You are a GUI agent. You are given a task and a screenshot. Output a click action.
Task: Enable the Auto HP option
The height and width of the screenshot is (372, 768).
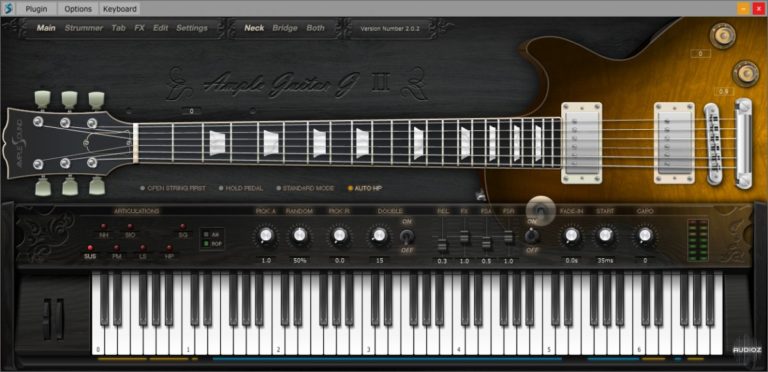(x=365, y=188)
